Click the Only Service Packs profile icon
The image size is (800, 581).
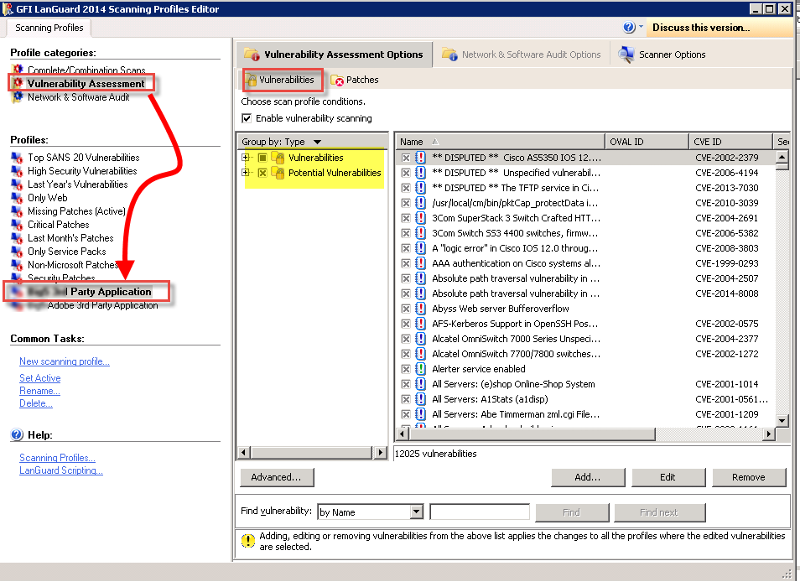pyautogui.click(x=17, y=251)
